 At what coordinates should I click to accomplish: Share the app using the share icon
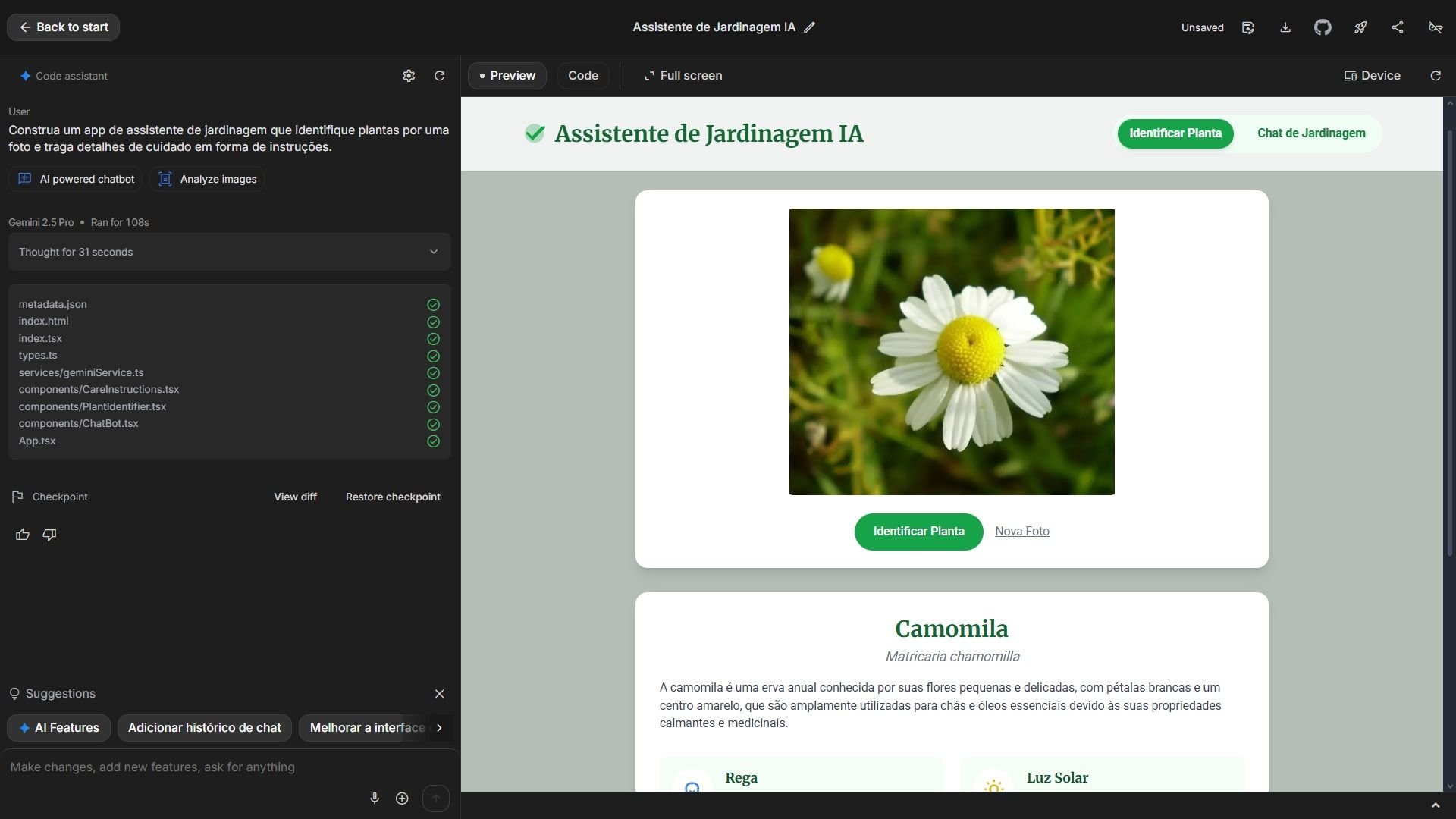(x=1398, y=27)
